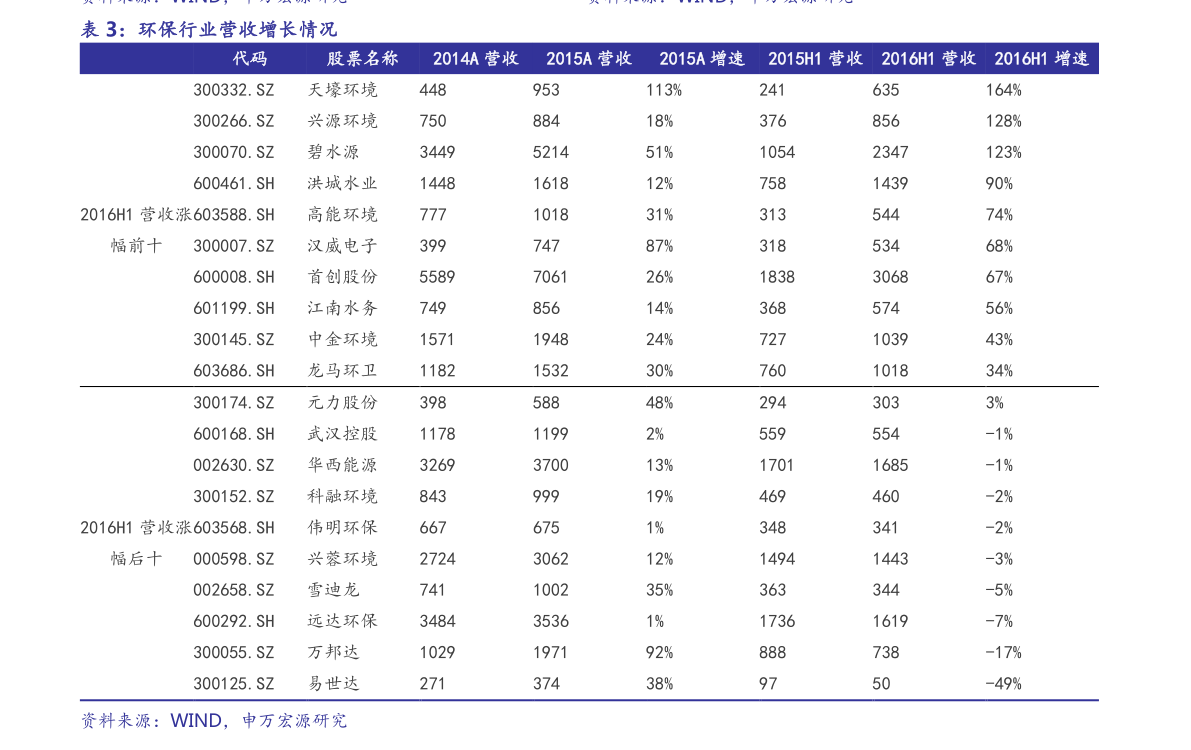1191x750 pixels.
Task: Select stock name 洪城水业
Action: click(x=343, y=183)
